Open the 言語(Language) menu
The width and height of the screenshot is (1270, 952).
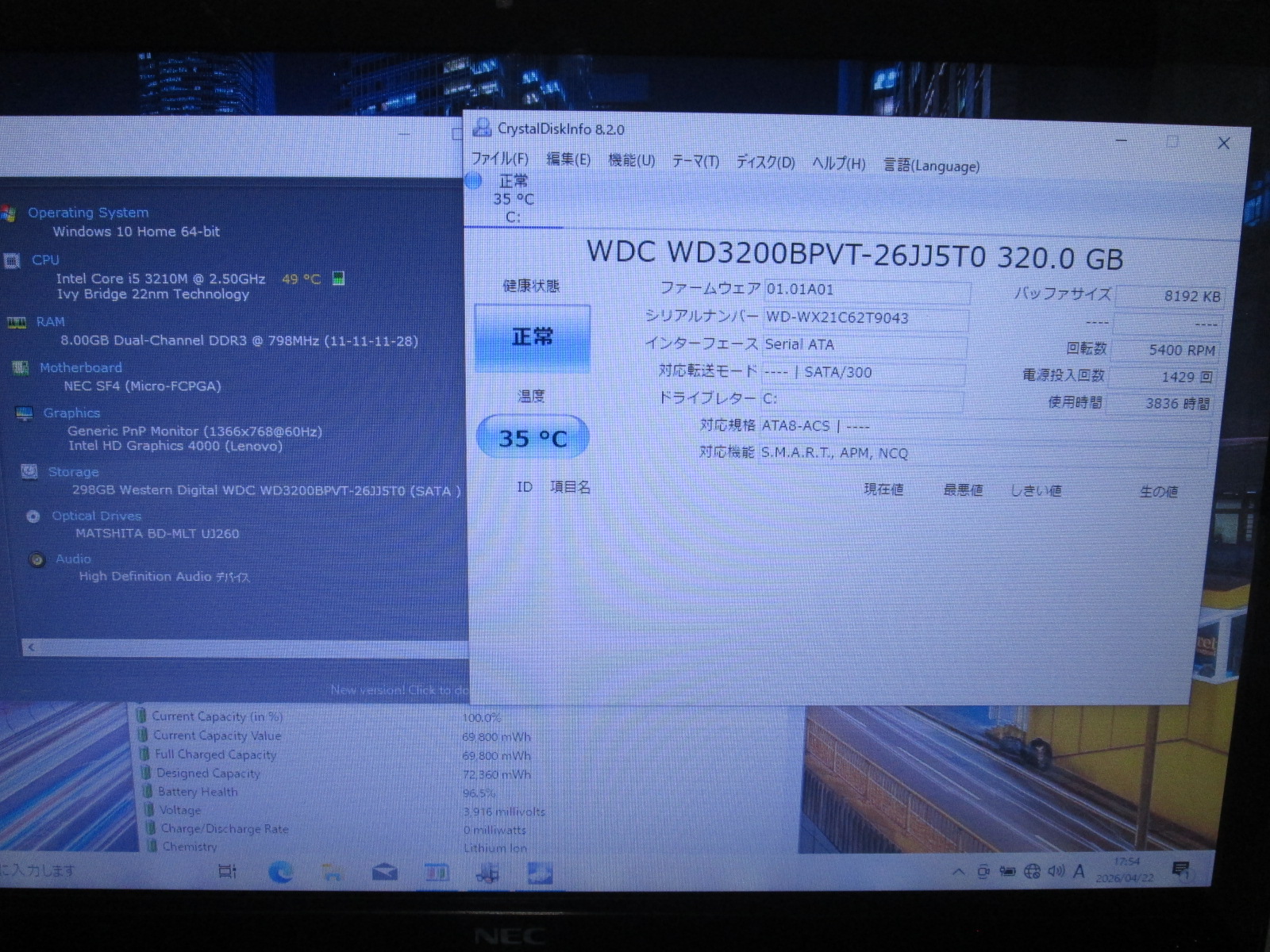pos(931,166)
